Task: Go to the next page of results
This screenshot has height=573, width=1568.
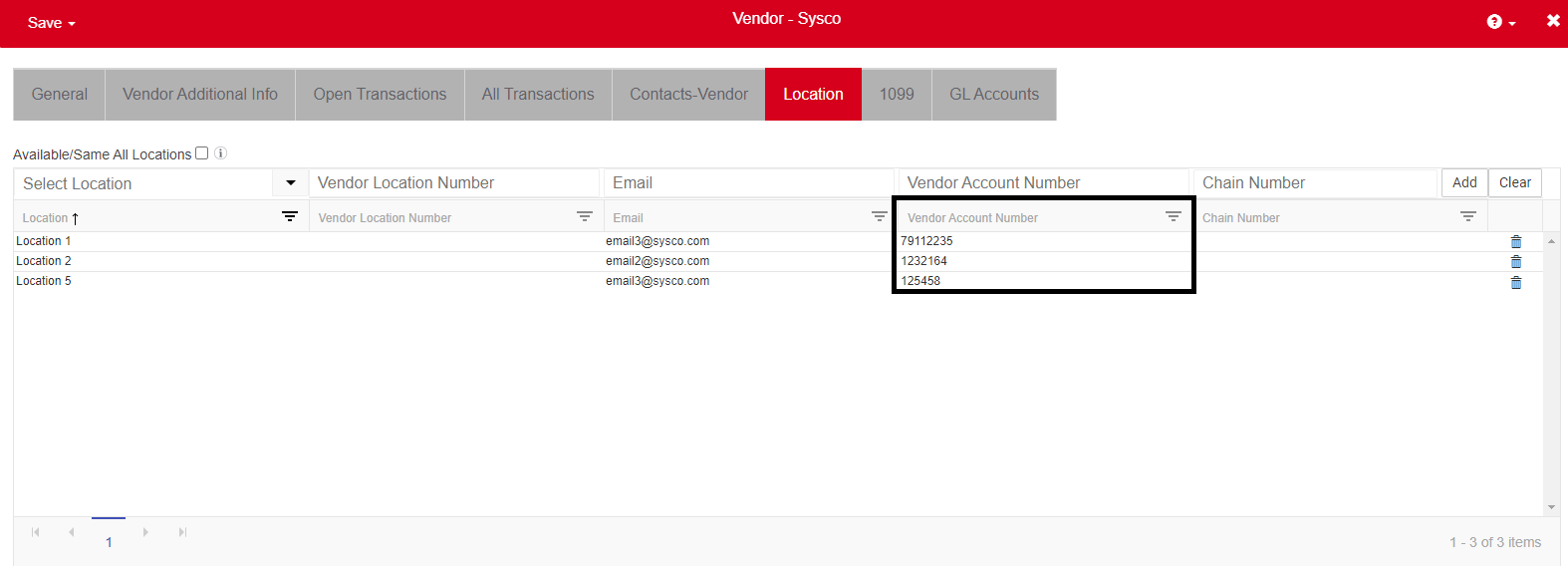Action: point(145,532)
